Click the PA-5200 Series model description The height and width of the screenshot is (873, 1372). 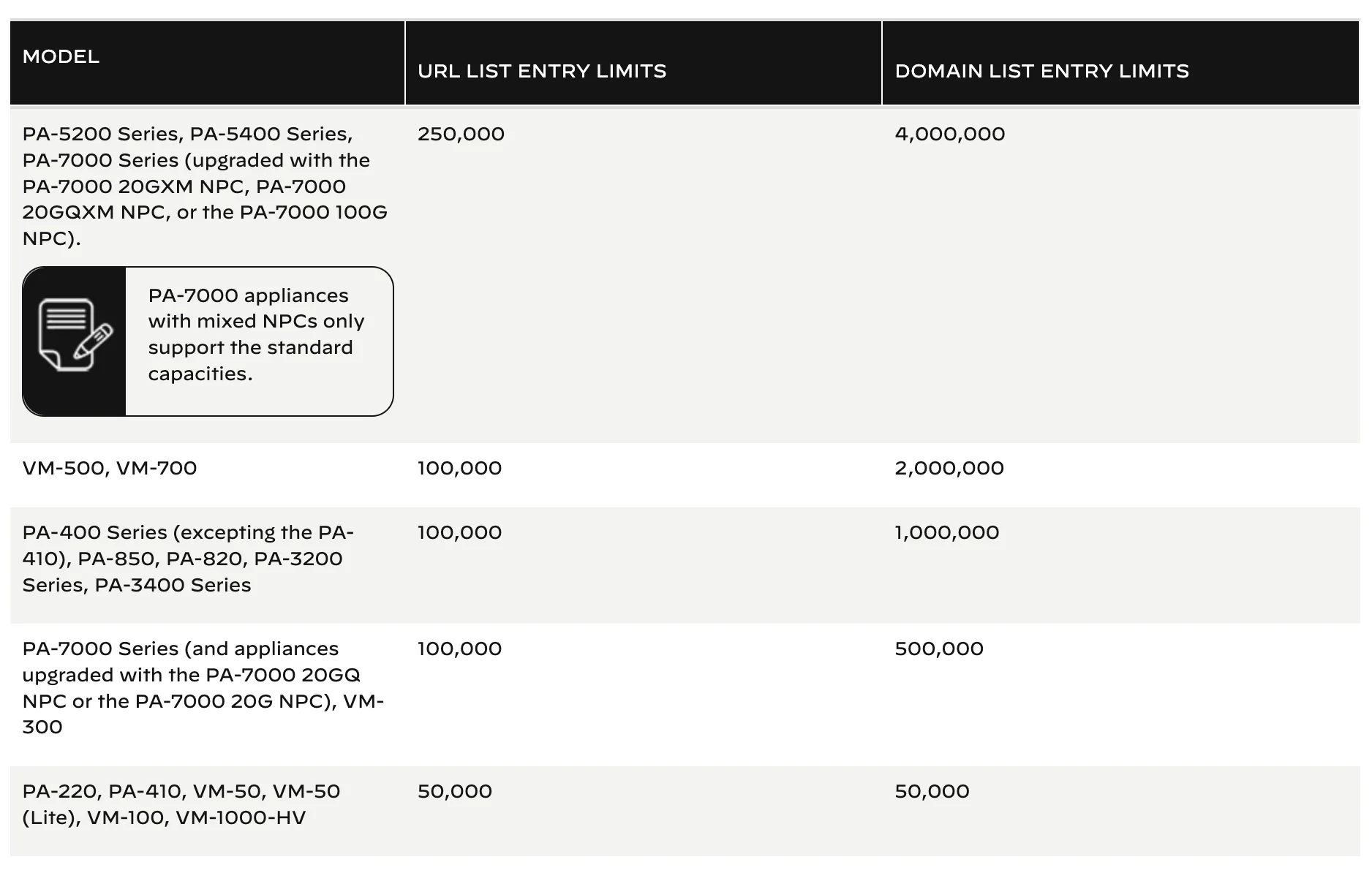coord(205,186)
